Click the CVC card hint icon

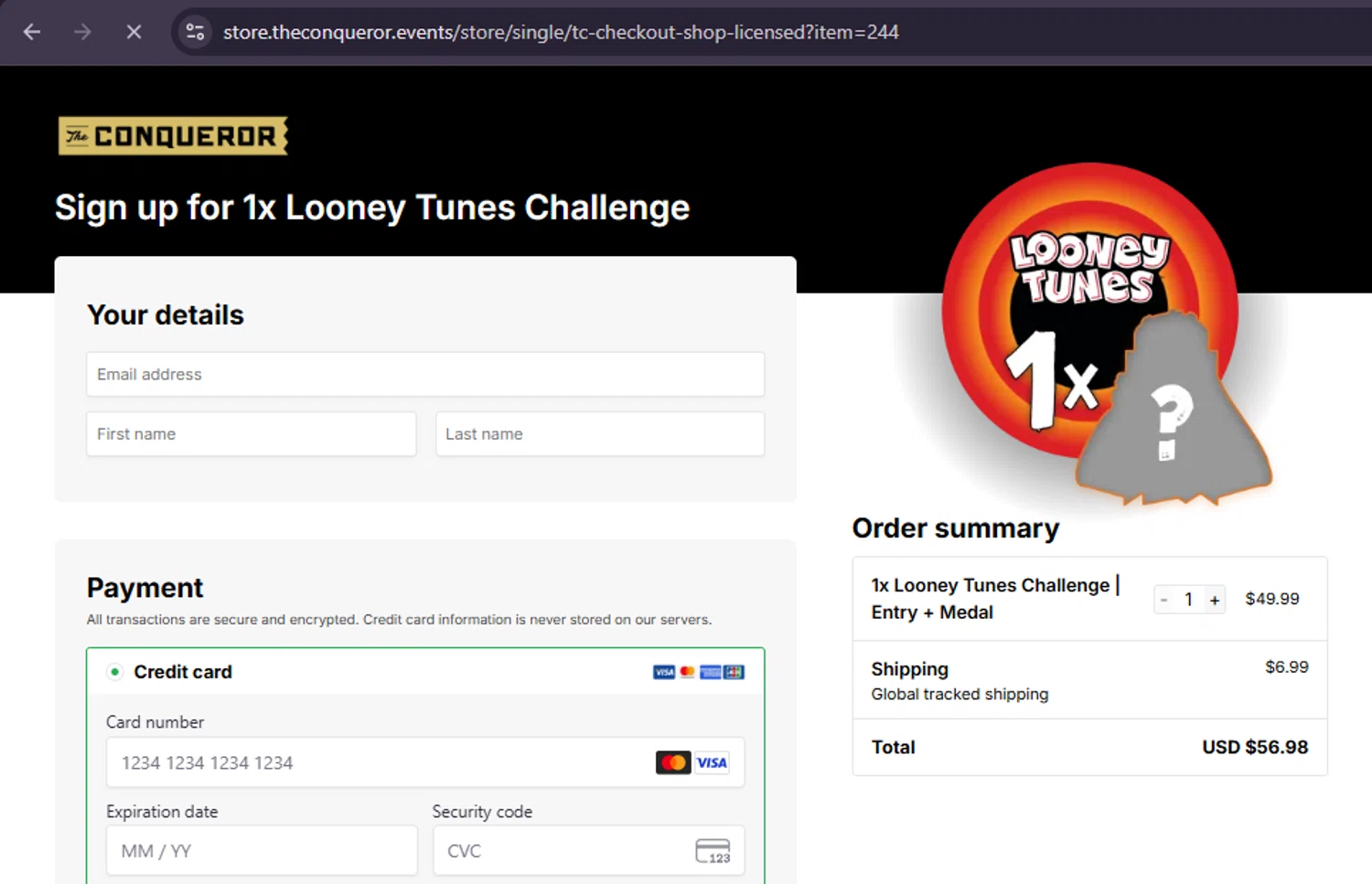[x=713, y=851]
